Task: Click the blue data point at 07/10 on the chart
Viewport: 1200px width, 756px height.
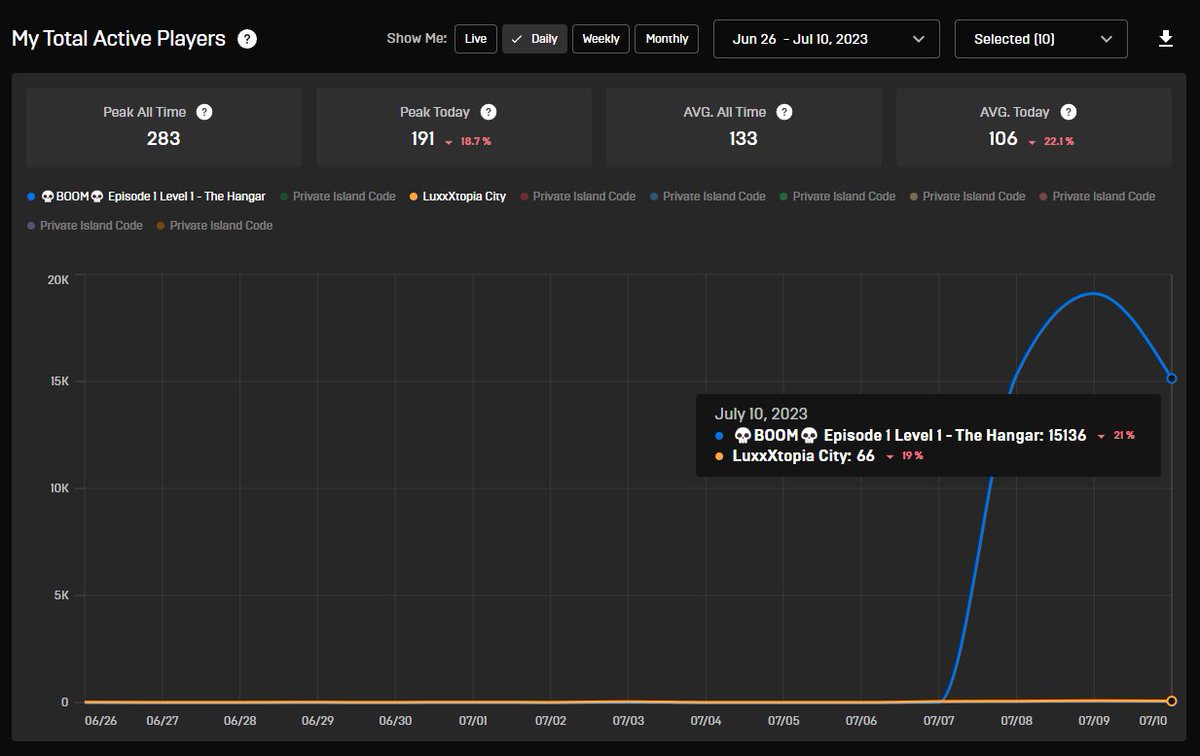Action: pyautogui.click(x=1171, y=378)
